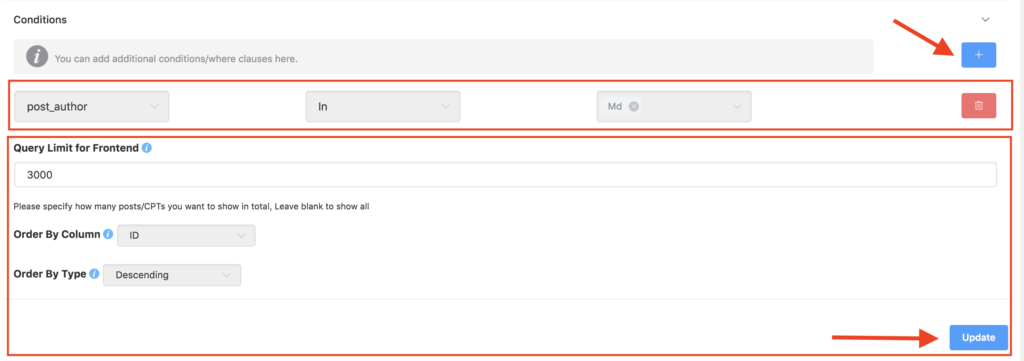Image resolution: width=1024 pixels, height=361 pixels.
Task: Focus the Query Limit field showing 3000
Action: [x=505, y=175]
